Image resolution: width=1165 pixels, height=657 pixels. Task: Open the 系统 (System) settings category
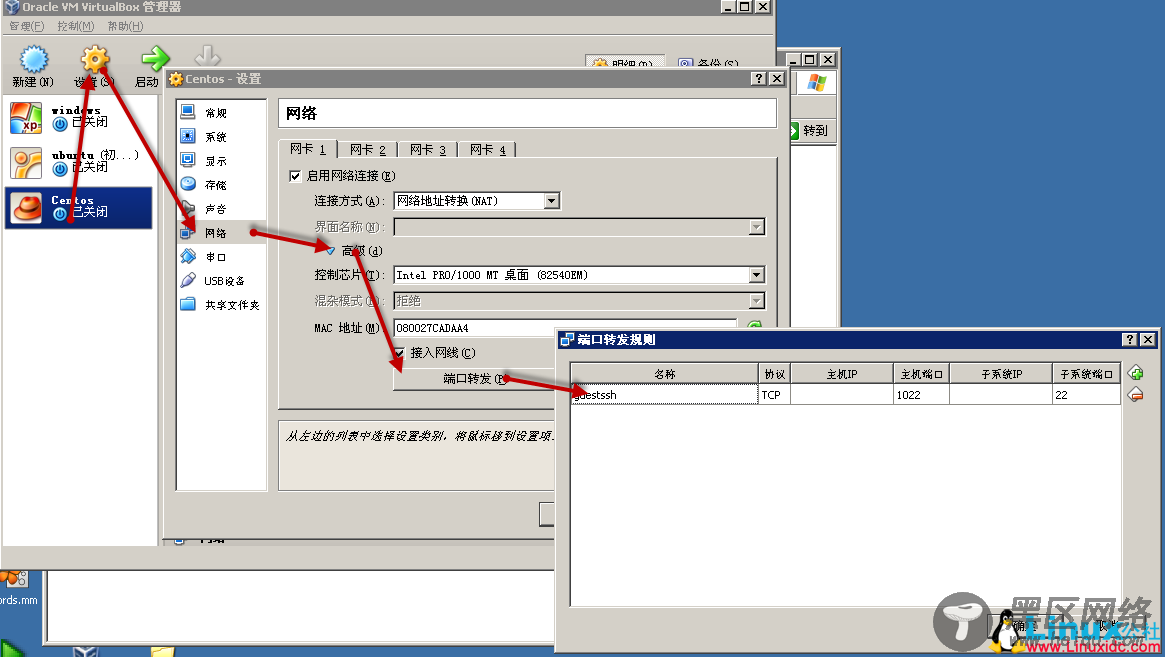pos(221,137)
